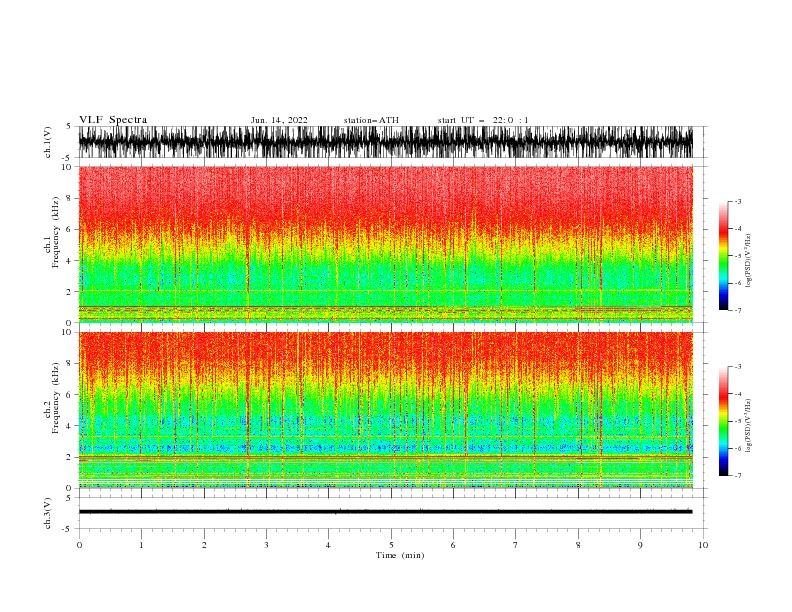
Task: Click the ch.2 "Frequency (kHz)" axis label
Action: [56, 397]
